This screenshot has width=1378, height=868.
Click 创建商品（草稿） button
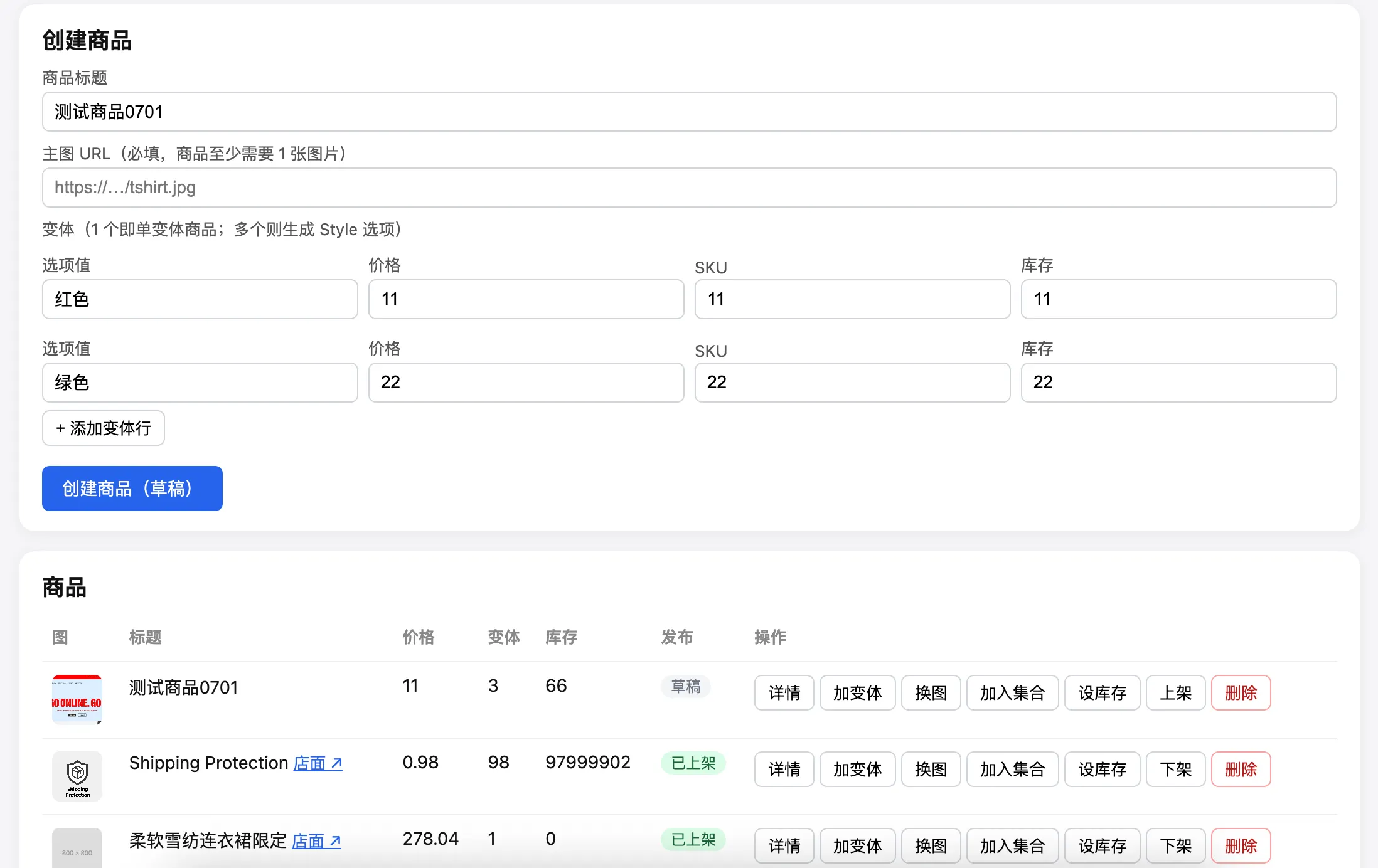[132, 489]
